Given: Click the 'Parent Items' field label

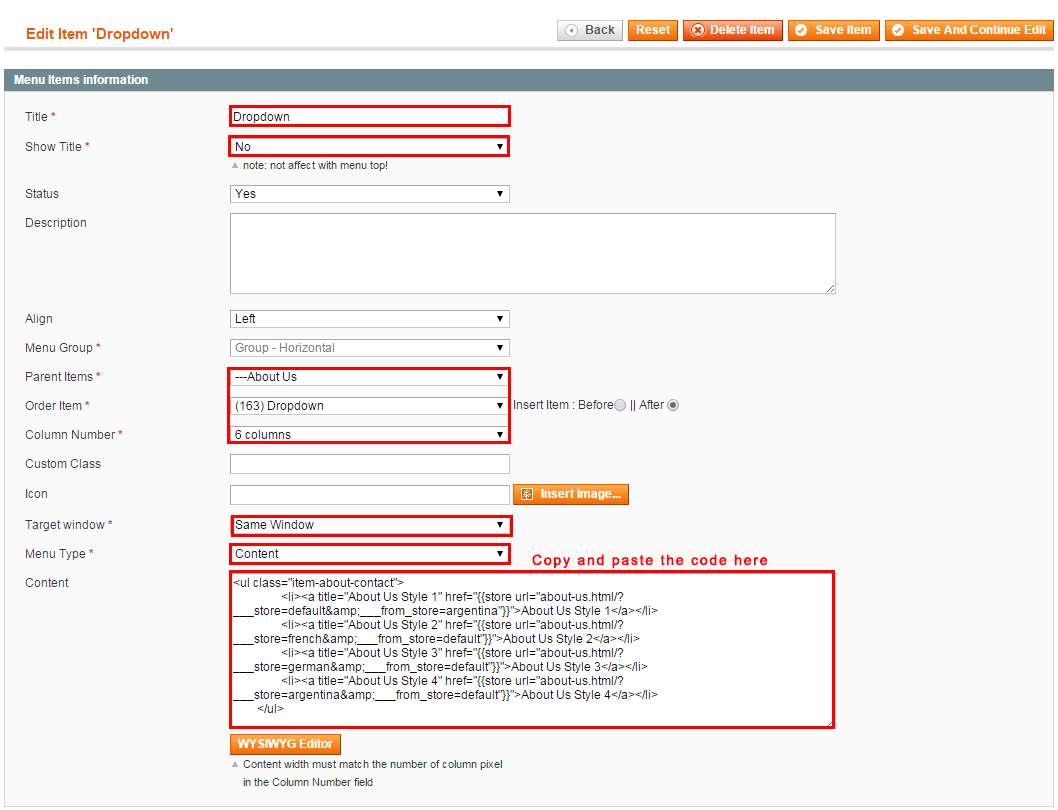Looking at the screenshot, I should tap(59, 377).
